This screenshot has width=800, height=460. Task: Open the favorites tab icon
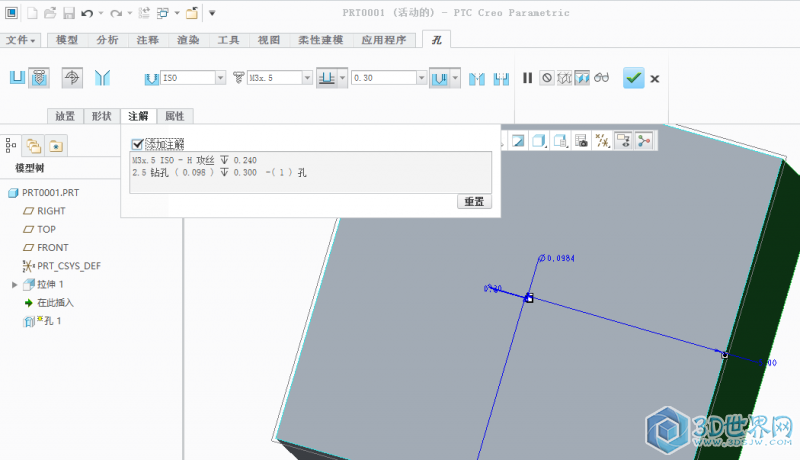56,146
